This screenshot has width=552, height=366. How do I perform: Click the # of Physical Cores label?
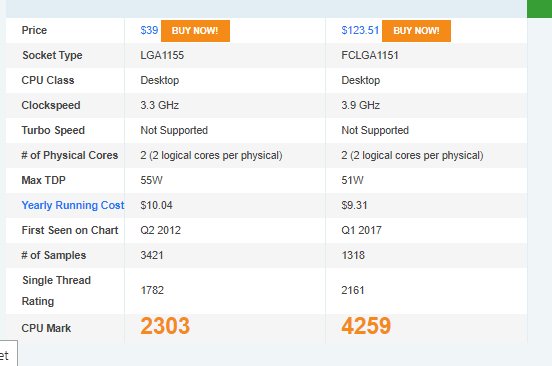tap(70, 155)
